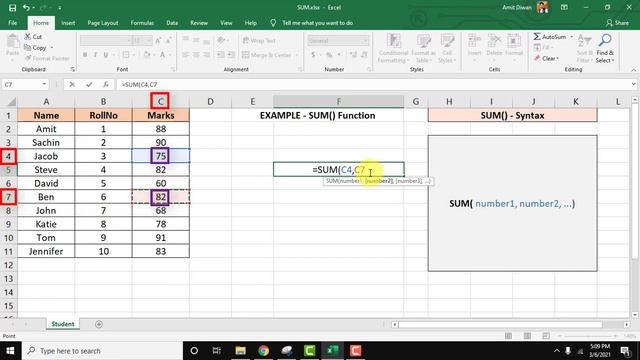Open the Font Color A picker

tap(162, 55)
